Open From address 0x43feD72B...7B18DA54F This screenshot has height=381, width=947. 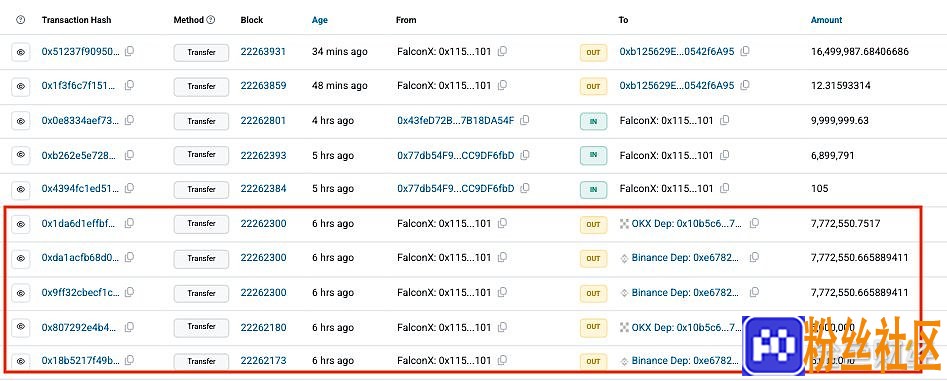pyautogui.click(x=455, y=120)
